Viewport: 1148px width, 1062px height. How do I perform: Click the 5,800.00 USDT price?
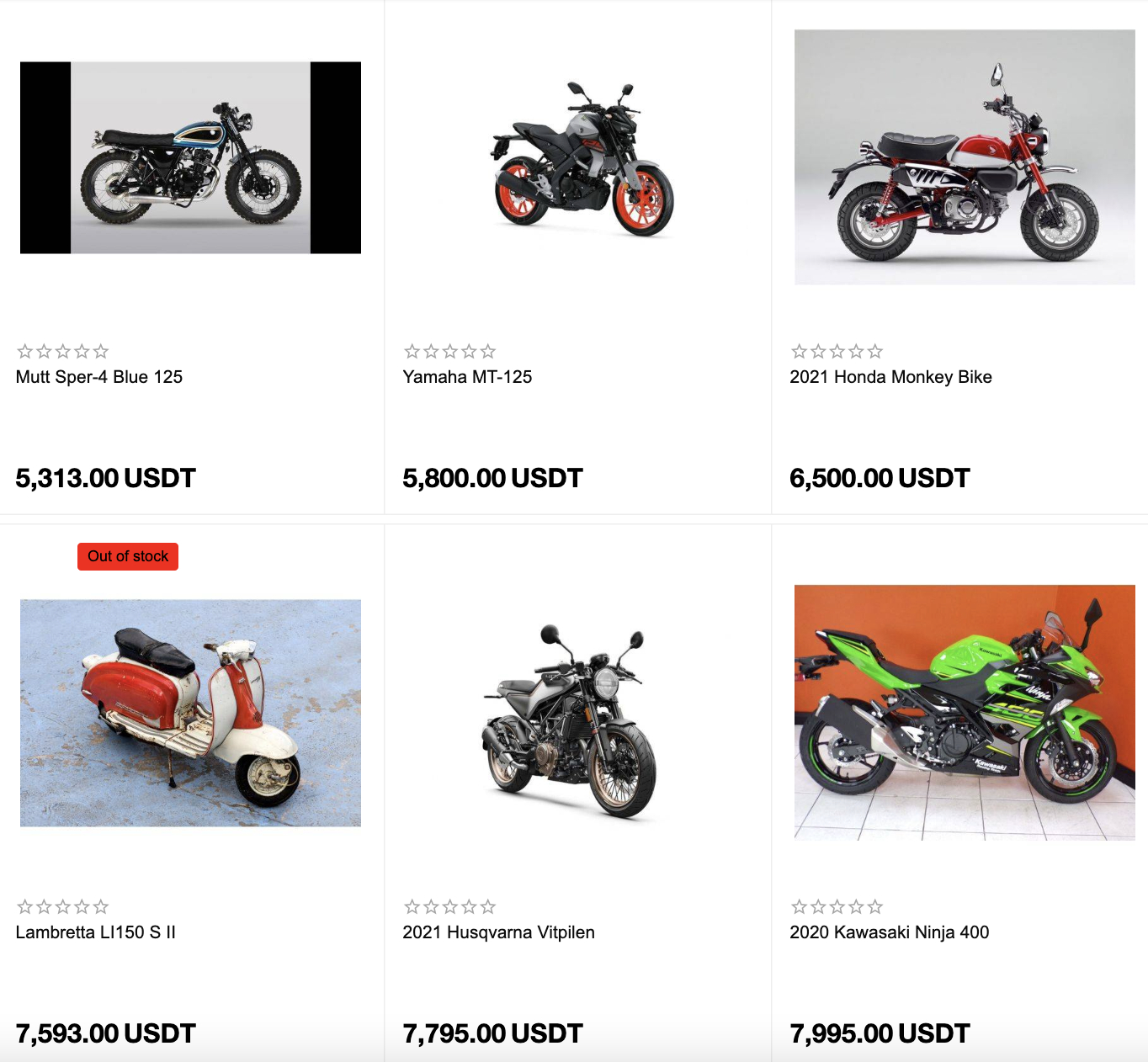pos(492,478)
